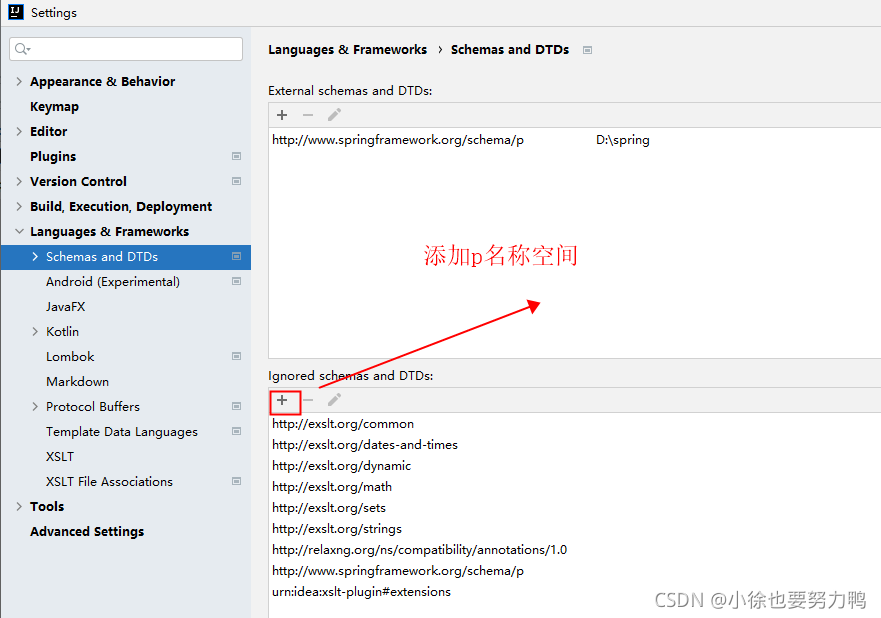Expand the Schemas and DTDs node
Screen dimensions: 881x618
35,257
